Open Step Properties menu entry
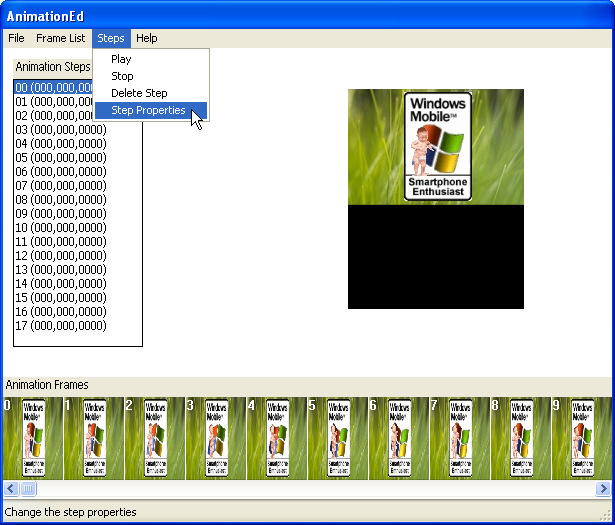This screenshot has width=615, height=525. (151, 110)
